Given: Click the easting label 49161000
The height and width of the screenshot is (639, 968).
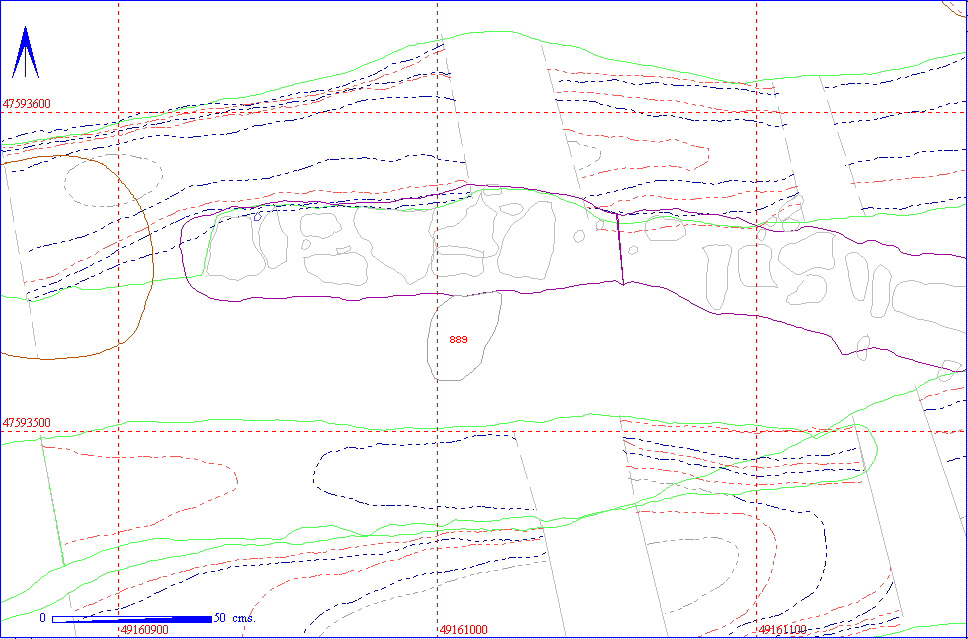Looking at the screenshot, I should [464, 630].
